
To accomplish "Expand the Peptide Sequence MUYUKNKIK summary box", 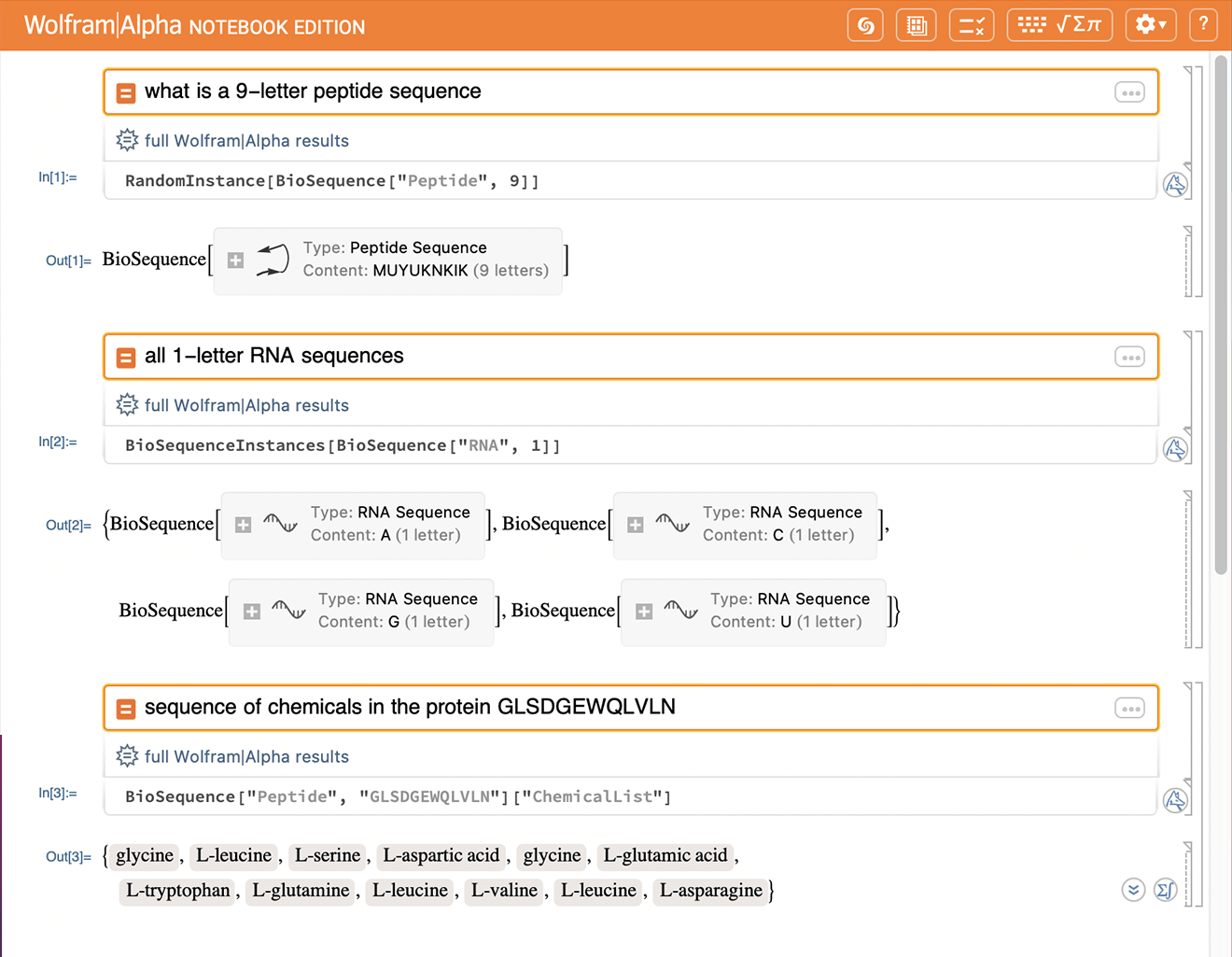I will coord(235,260).
